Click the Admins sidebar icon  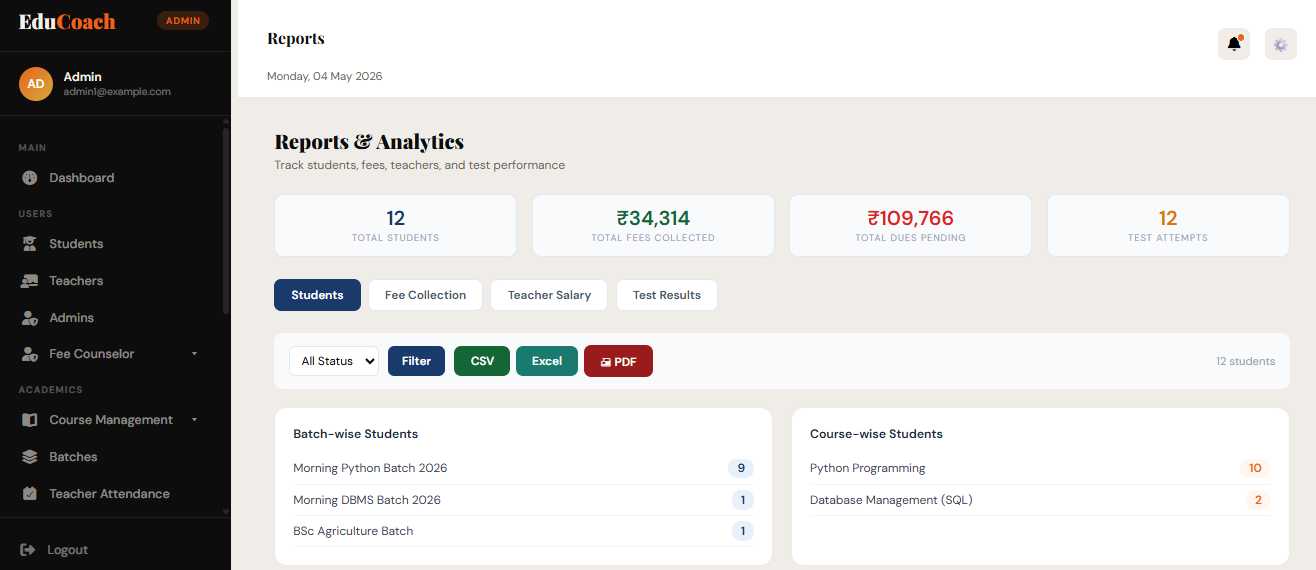[30, 318]
